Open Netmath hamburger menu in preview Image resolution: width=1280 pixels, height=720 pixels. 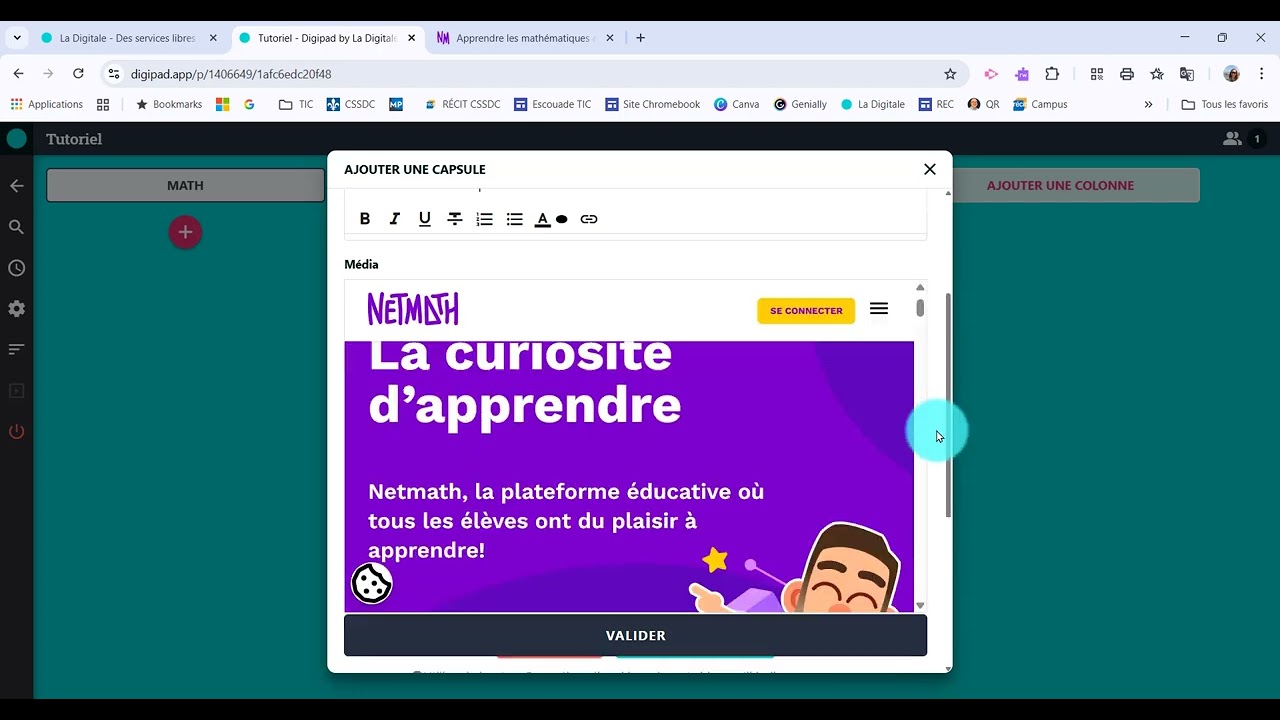click(x=879, y=309)
